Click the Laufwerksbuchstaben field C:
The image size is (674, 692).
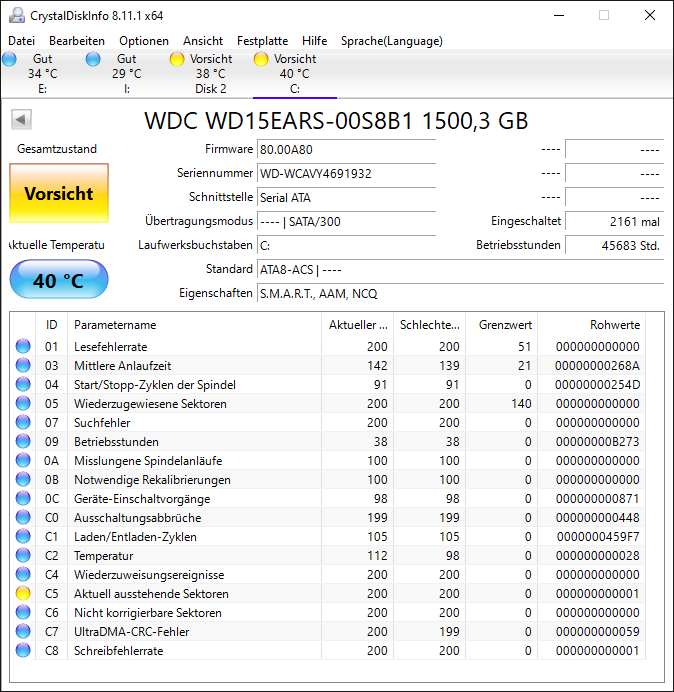coord(346,245)
